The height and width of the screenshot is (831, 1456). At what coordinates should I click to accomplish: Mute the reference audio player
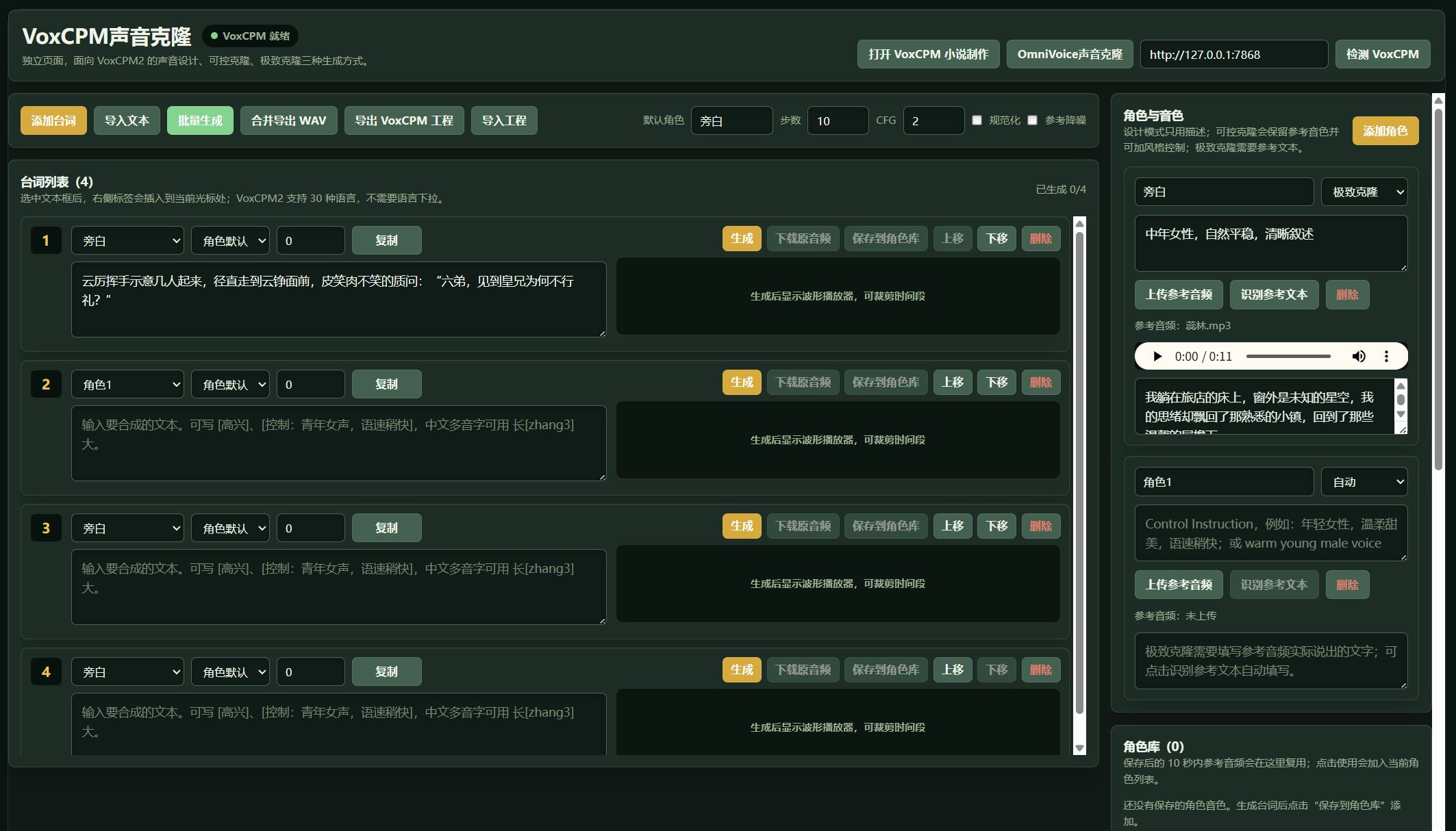point(1359,356)
